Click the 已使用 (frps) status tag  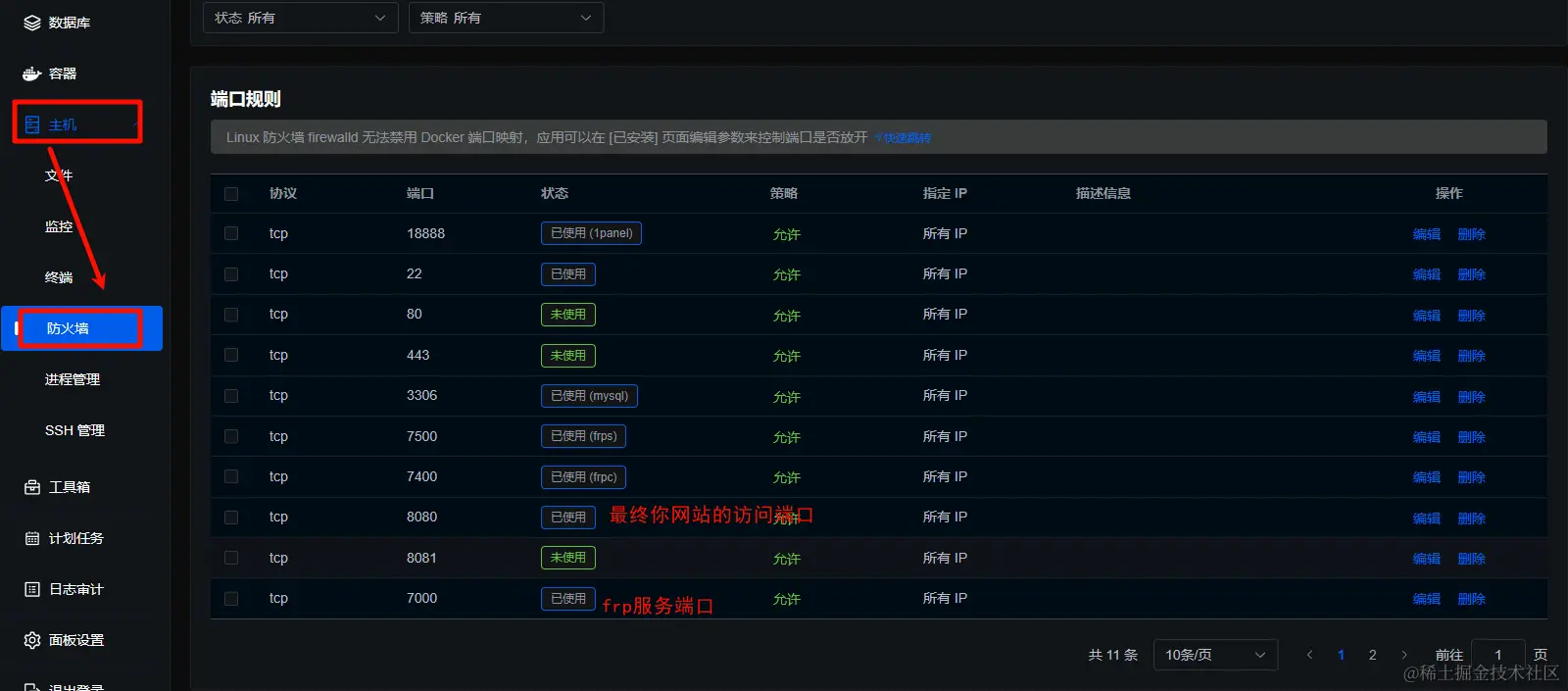click(x=584, y=436)
